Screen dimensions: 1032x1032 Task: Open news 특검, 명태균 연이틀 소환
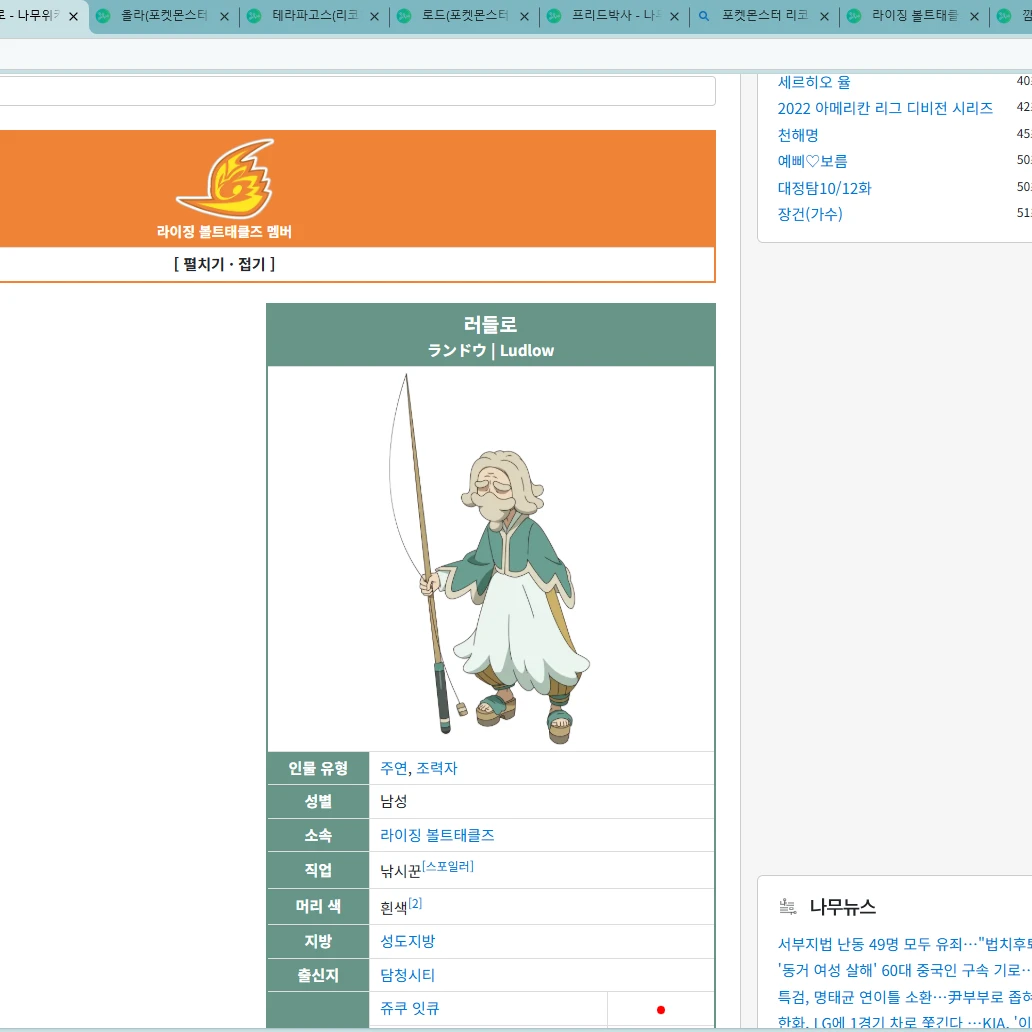coord(904,997)
